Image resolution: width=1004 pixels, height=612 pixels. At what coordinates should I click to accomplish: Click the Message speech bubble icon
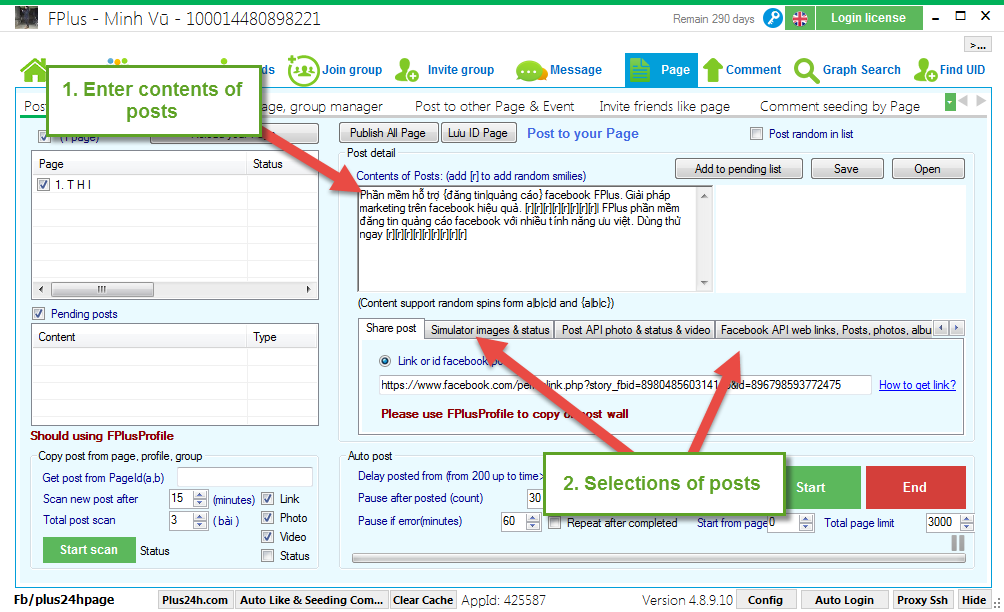[x=530, y=70]
